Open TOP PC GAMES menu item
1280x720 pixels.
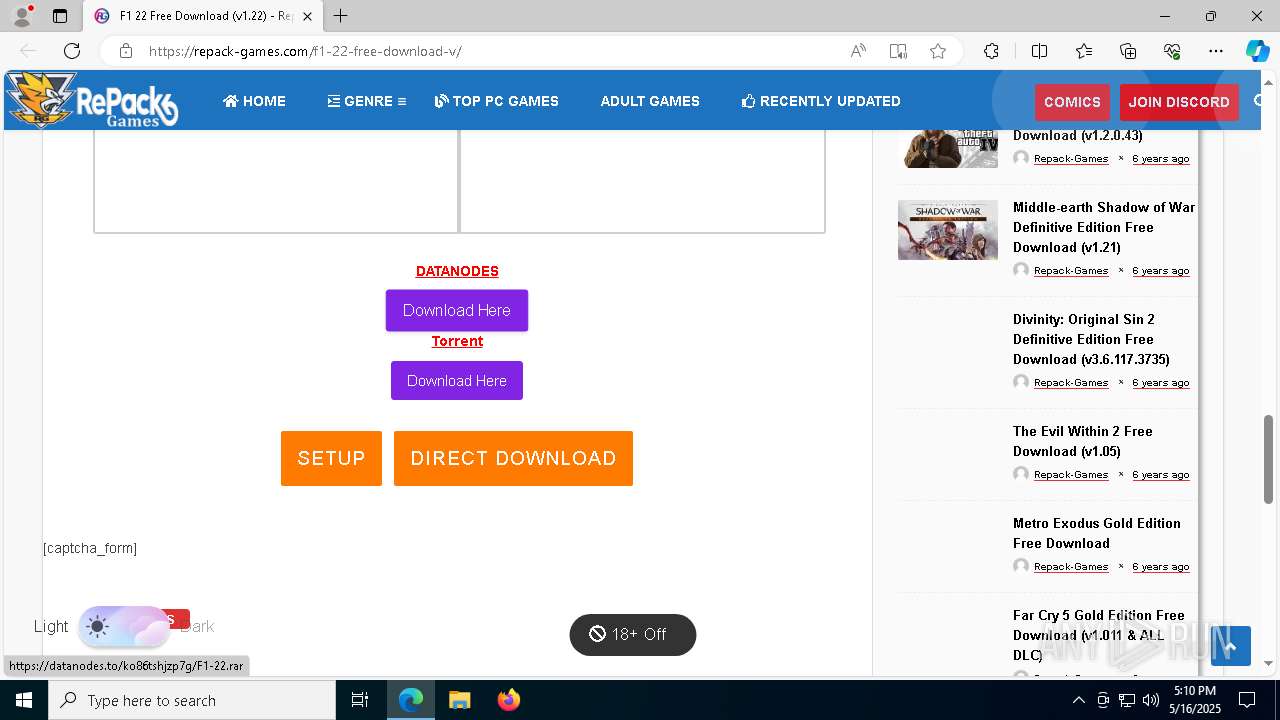click(x=497, y=101)
